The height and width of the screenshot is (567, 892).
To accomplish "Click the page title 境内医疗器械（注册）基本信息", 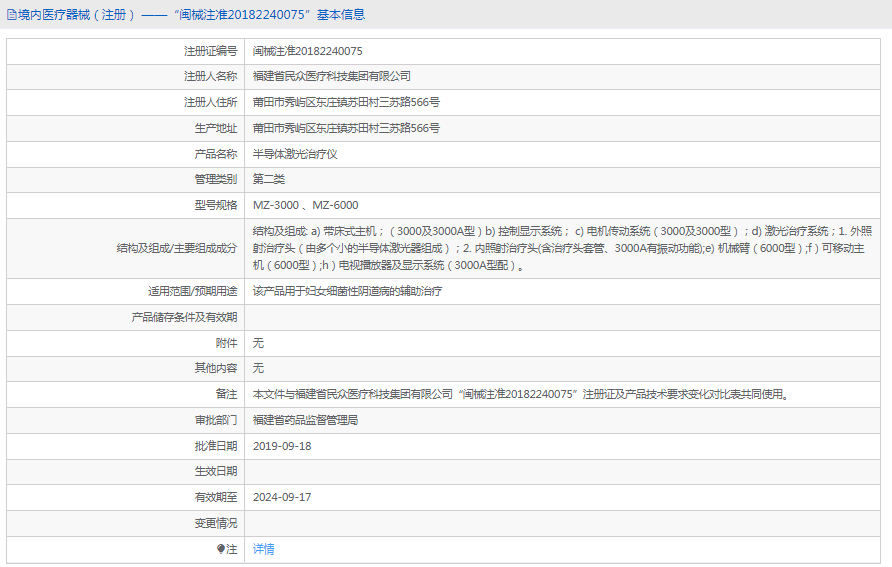I will (191, 15).
